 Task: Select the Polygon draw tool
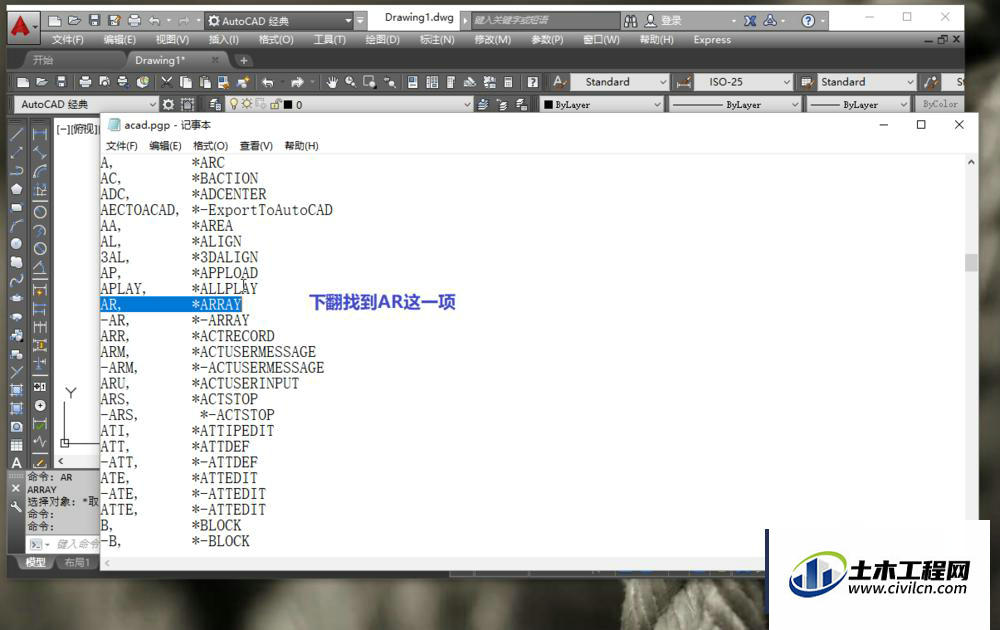click(17, 189)
